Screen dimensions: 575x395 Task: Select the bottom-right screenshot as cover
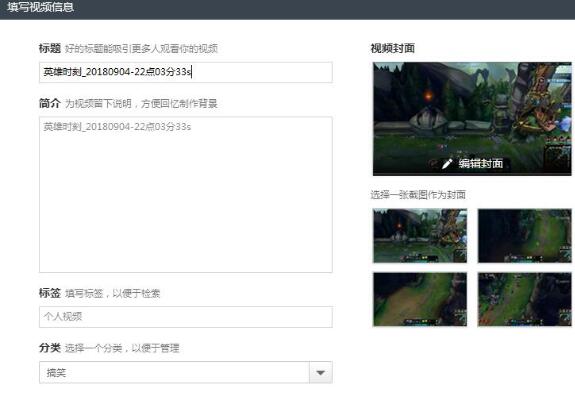pyautogui.click(x=524, y=299)
